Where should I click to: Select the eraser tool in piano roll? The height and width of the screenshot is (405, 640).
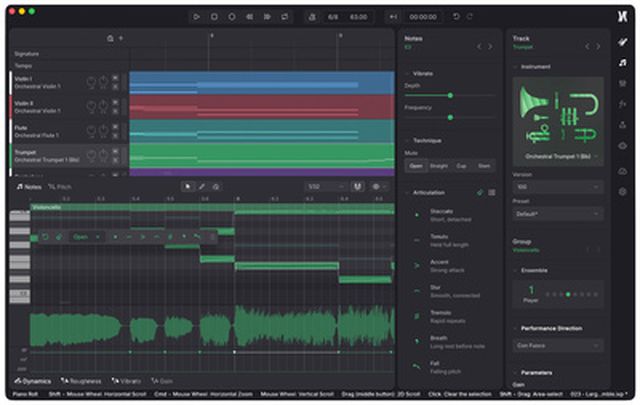[x=216, y=187]
